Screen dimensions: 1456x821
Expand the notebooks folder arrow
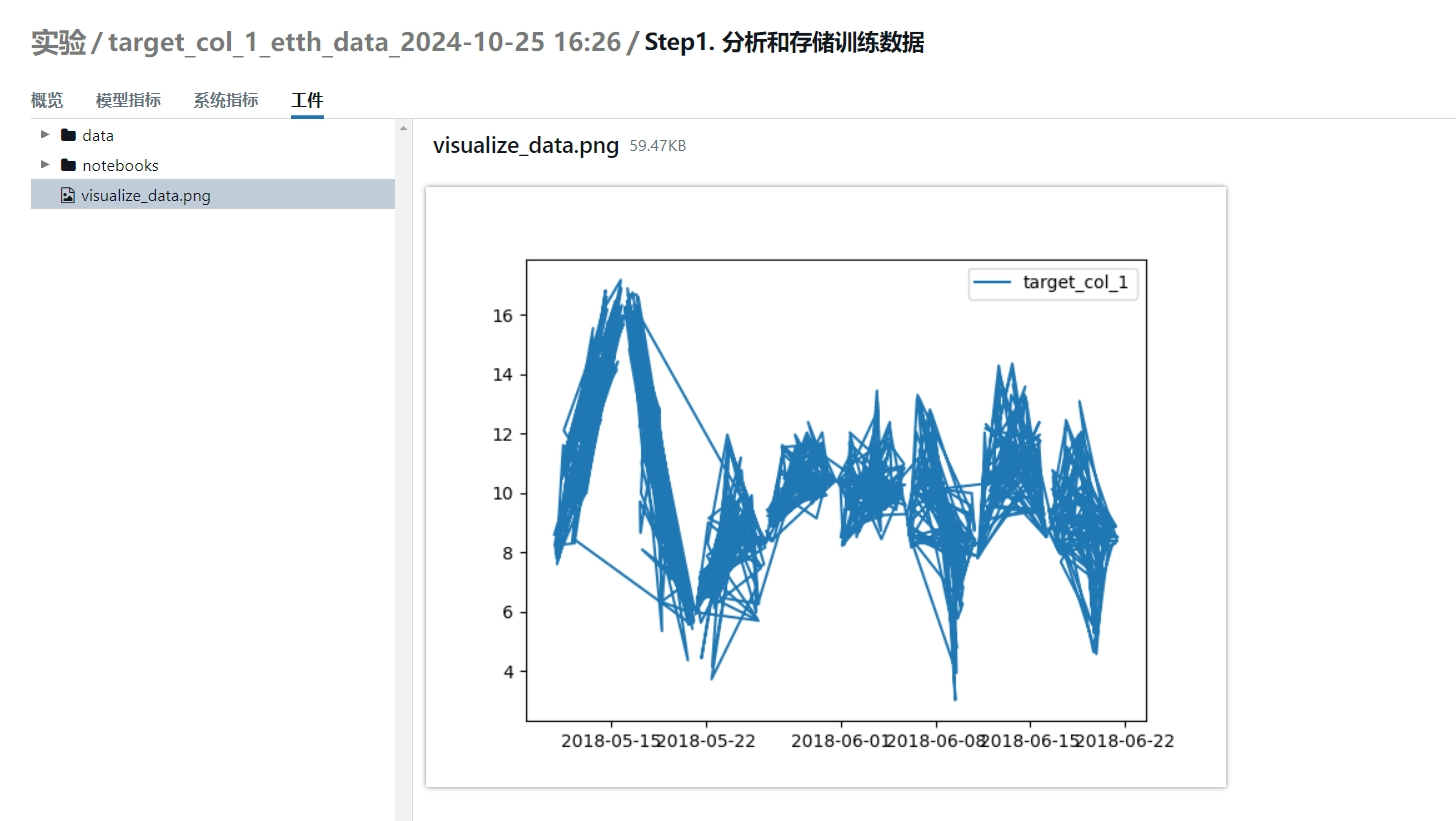pyautogui.click(x=45, y=164)
